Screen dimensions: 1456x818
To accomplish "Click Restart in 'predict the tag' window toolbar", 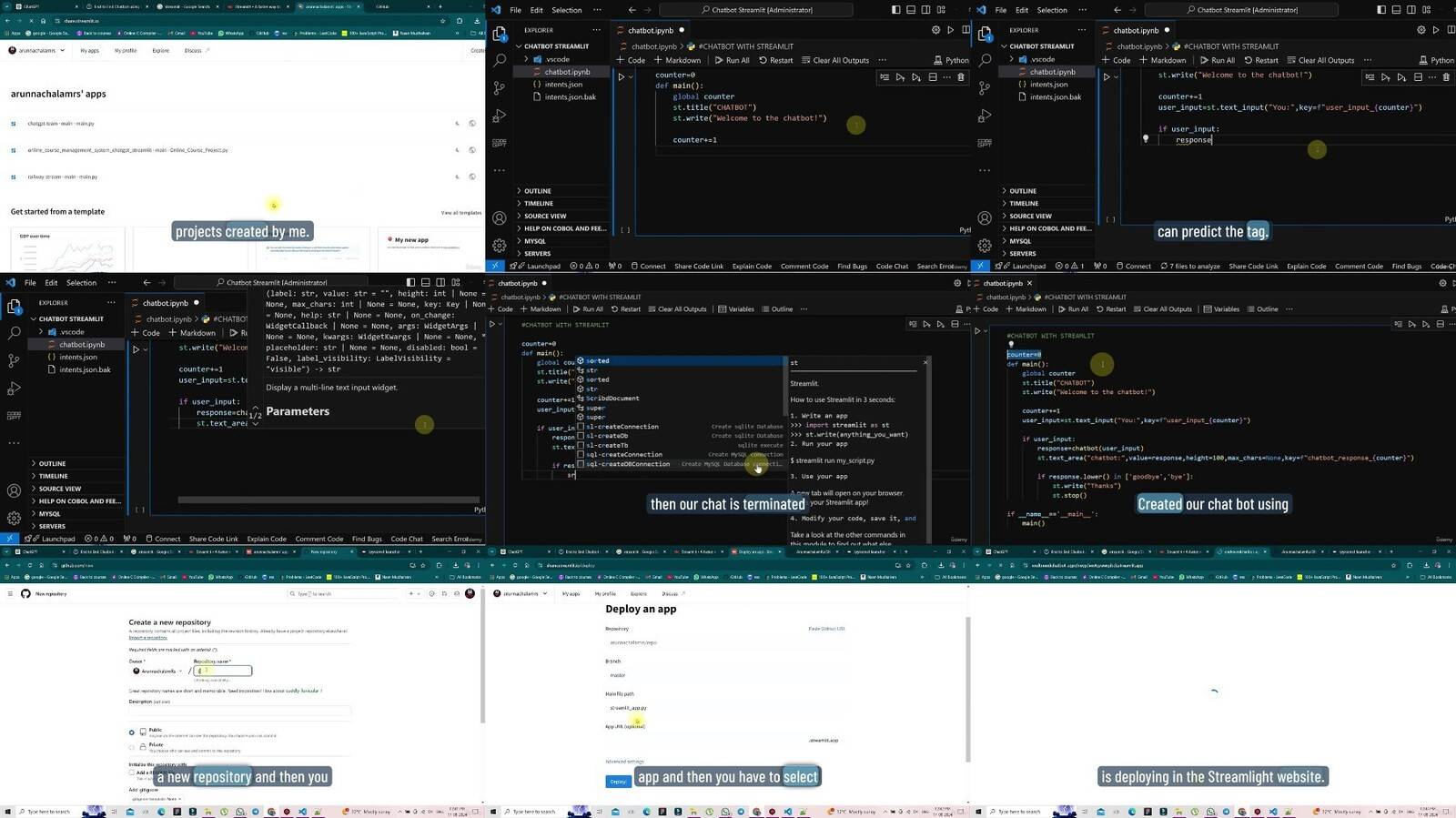I will point(1261,60).
